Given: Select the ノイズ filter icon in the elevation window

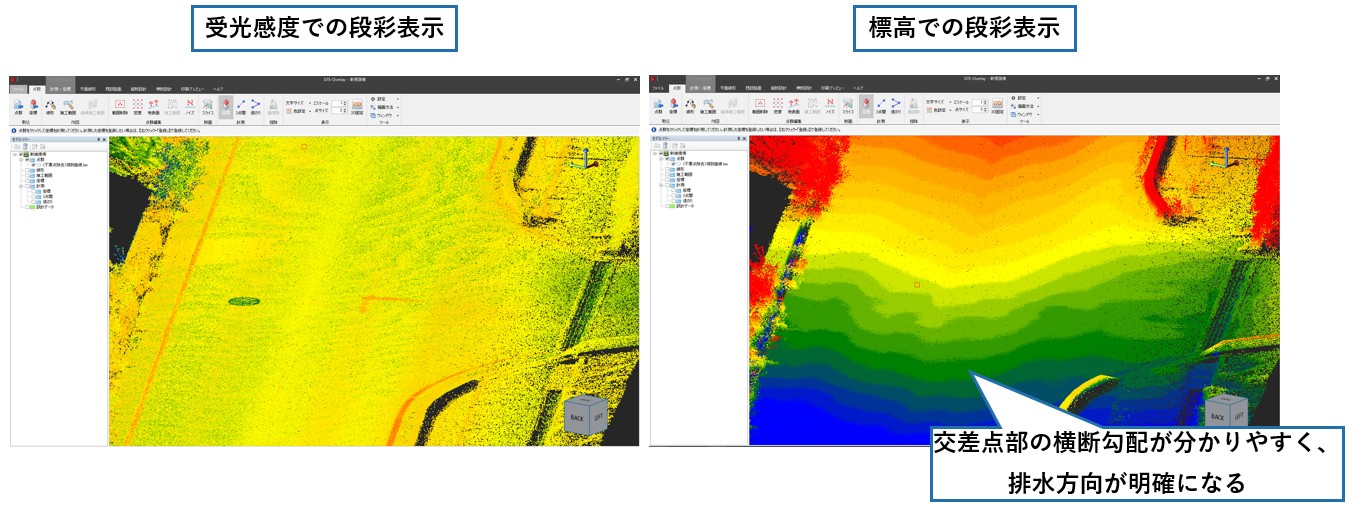Looking at the screenshot, I should pos(830,105).
